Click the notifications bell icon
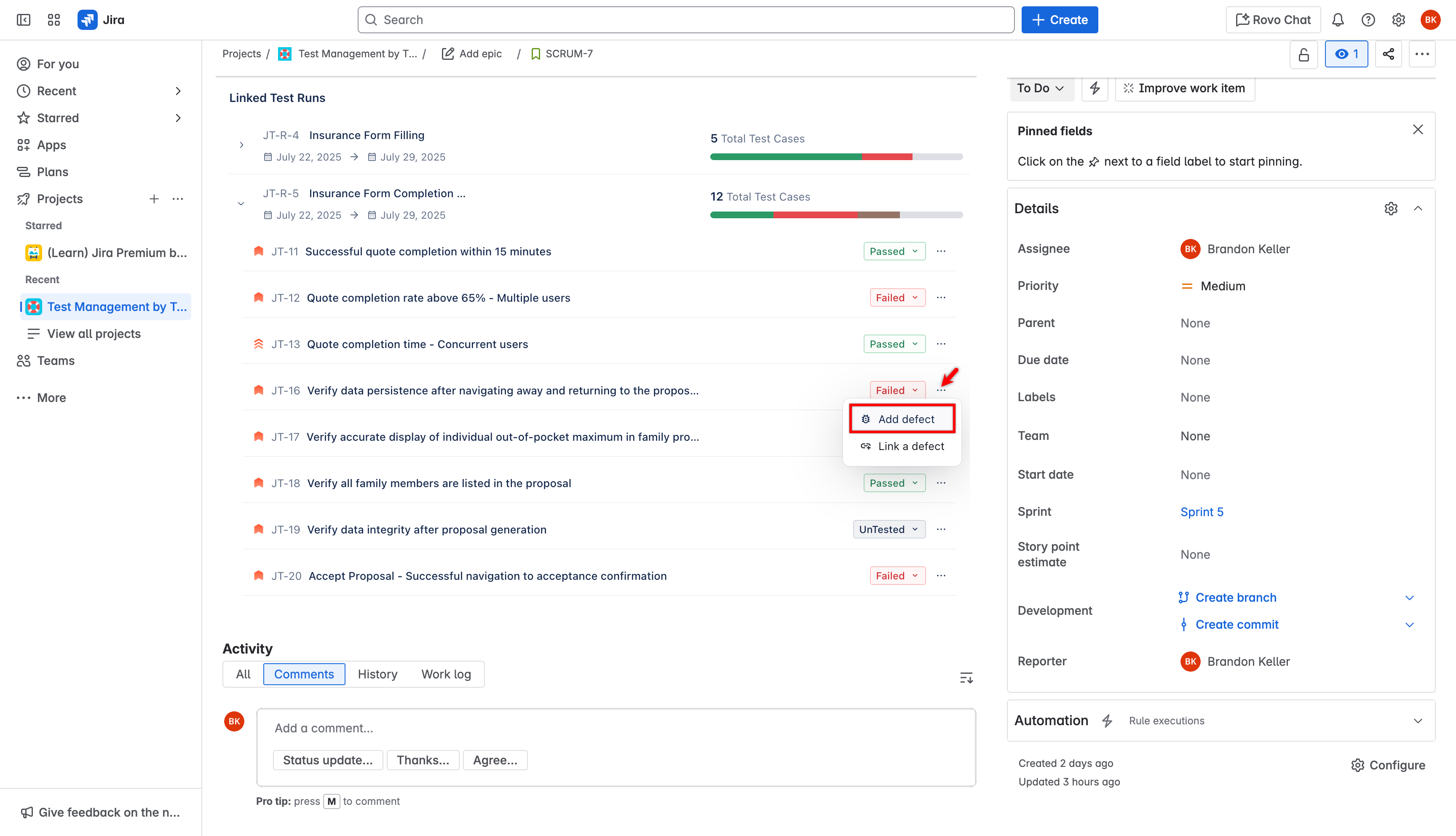1456x836 pixels. [x=1338, y=20]
